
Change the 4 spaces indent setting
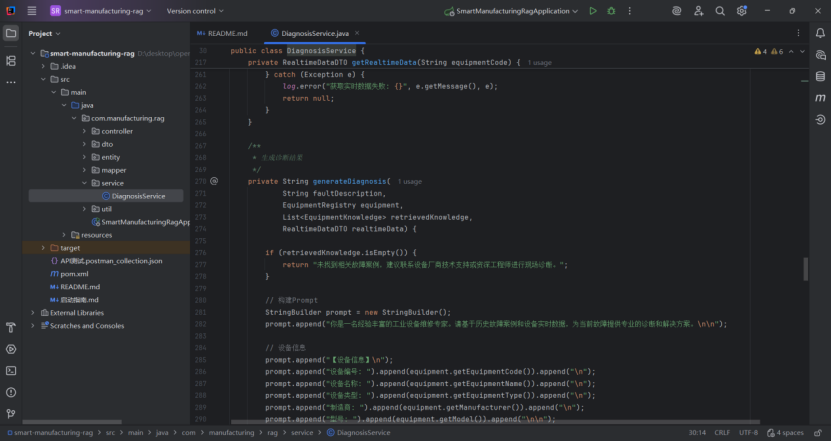pyautogui.click(x=785, y=432)
